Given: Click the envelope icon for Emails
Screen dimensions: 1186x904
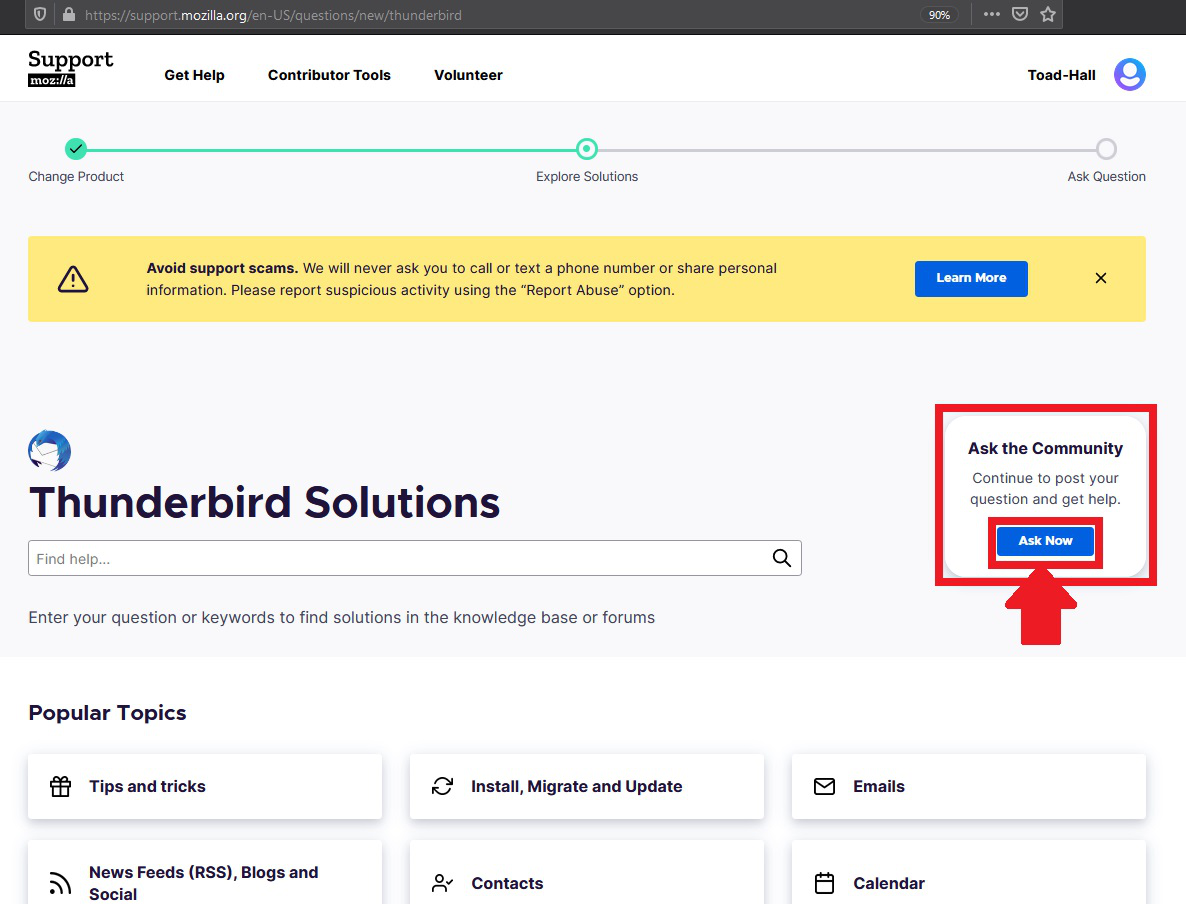Looking at the screenshot, I should point(824,787).
